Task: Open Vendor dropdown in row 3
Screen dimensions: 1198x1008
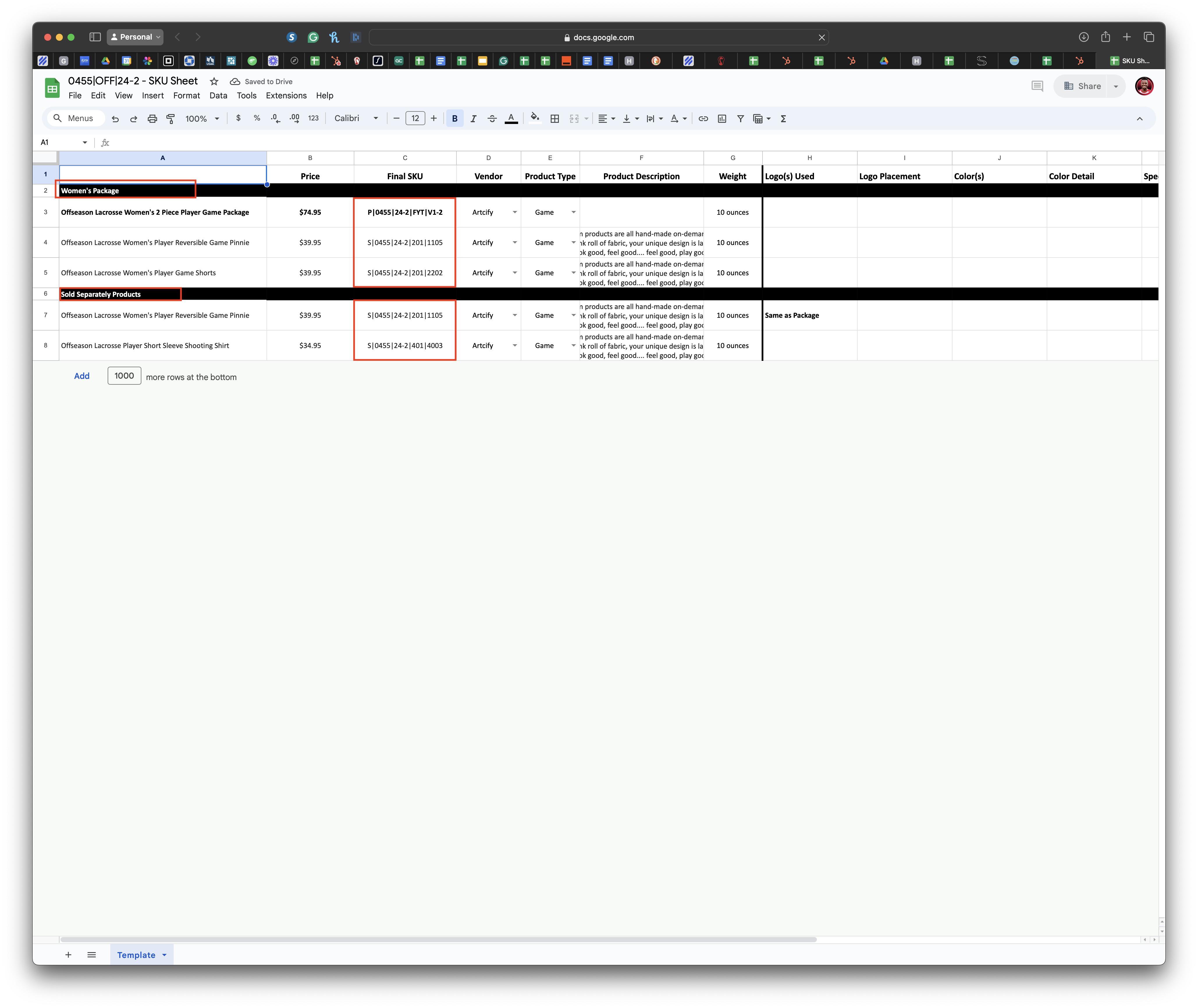Action: (x=514, y=213)
